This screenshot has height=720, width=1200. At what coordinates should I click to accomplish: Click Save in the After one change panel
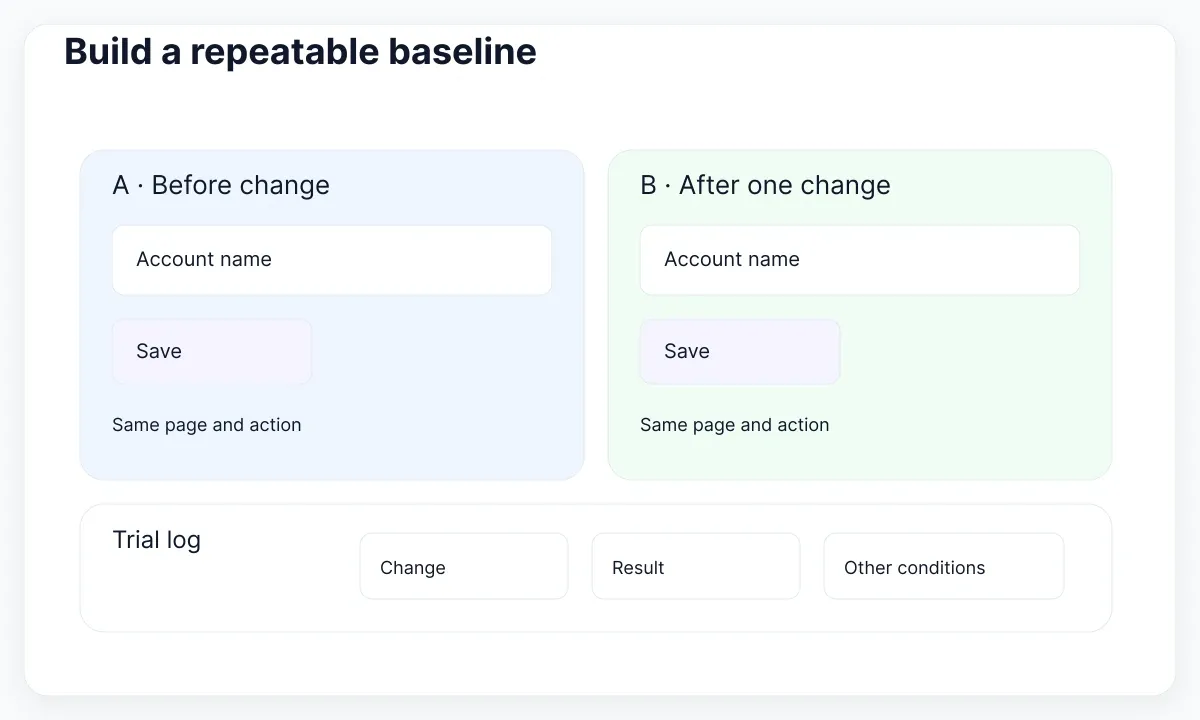point(740,351)
